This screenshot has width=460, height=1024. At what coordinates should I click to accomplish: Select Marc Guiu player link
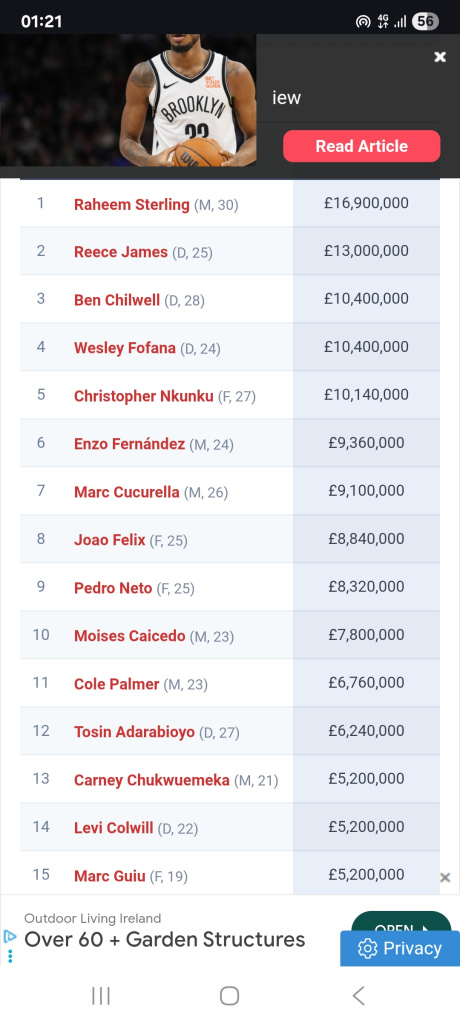coord(110,876)
